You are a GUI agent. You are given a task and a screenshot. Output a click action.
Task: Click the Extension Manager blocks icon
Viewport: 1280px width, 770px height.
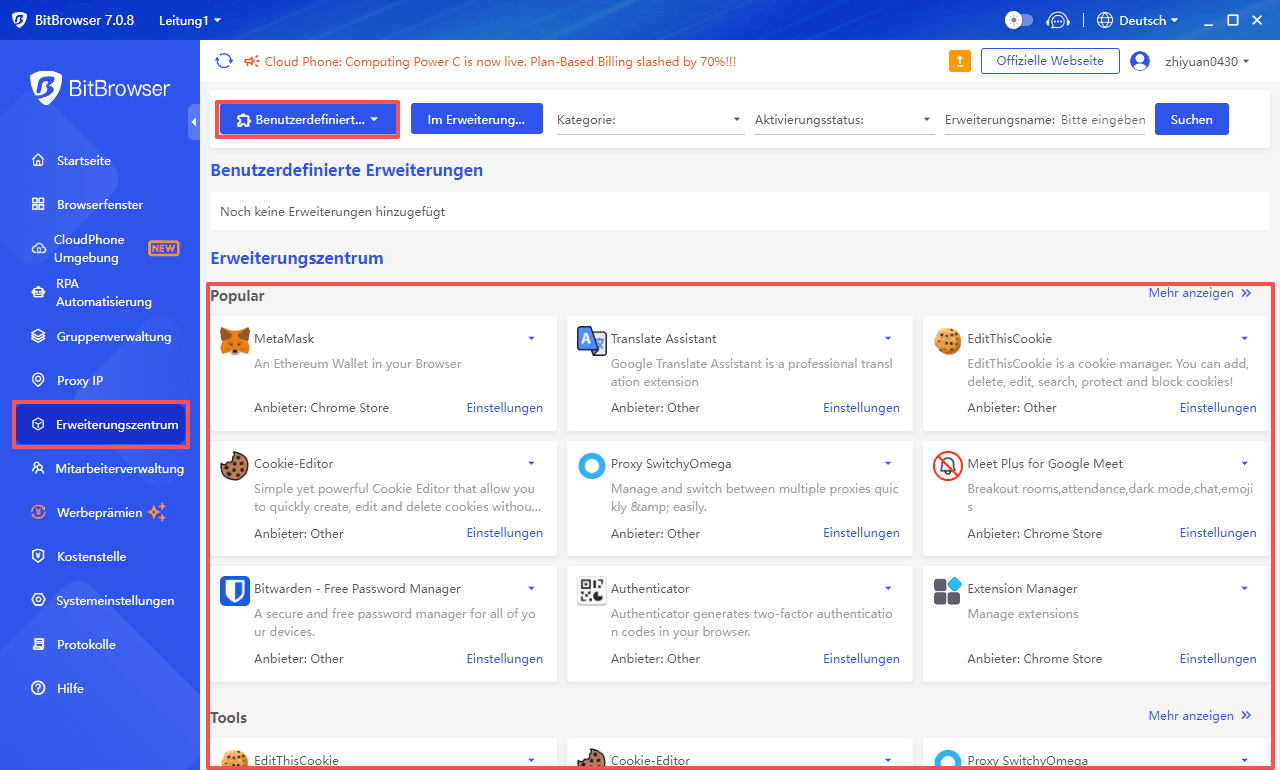947,590
